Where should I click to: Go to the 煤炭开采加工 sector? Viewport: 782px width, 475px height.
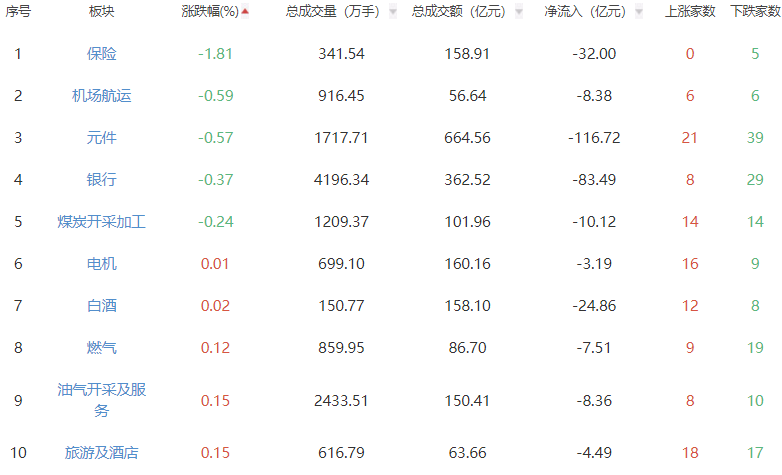click(101, 222)
